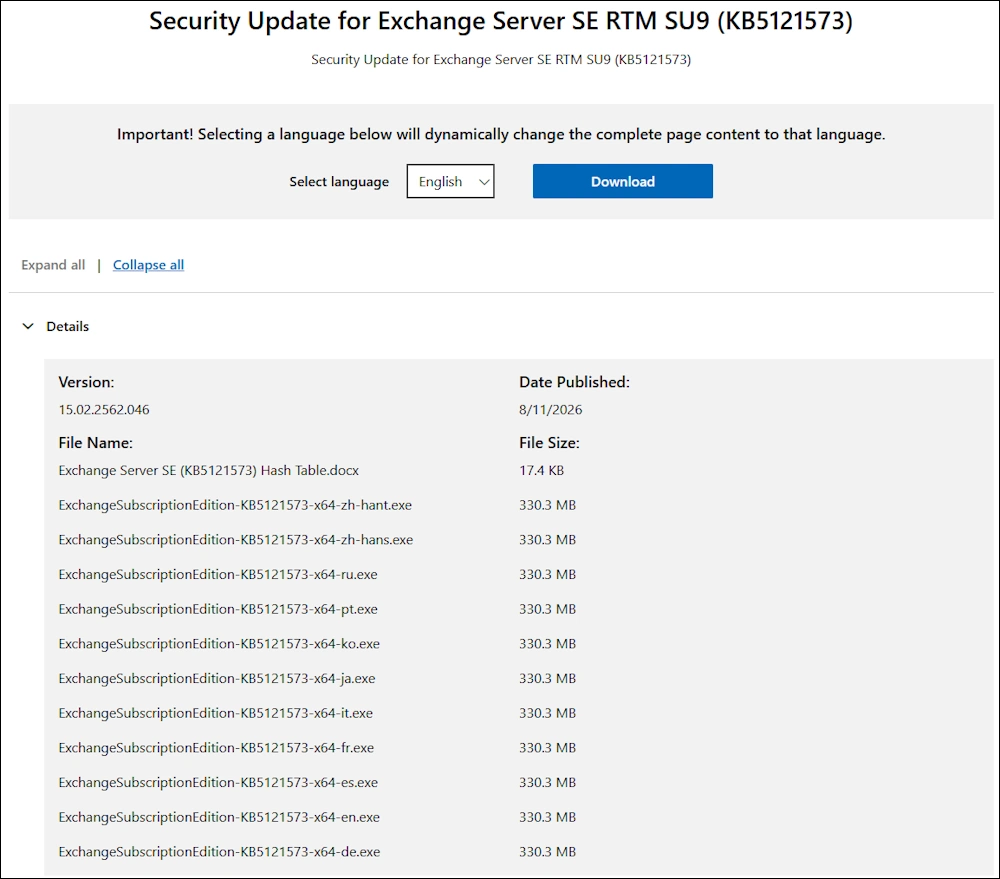Click the Version: label
The height and width of the screenshot is (879, 1000).
point(86,382)
